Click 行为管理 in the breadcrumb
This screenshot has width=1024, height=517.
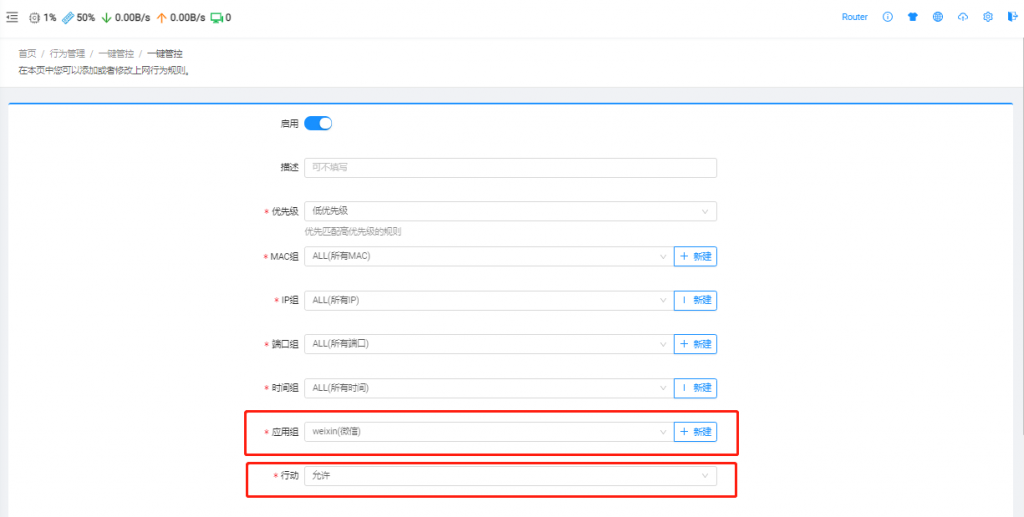pyautogui.click(x=67, y=54)
